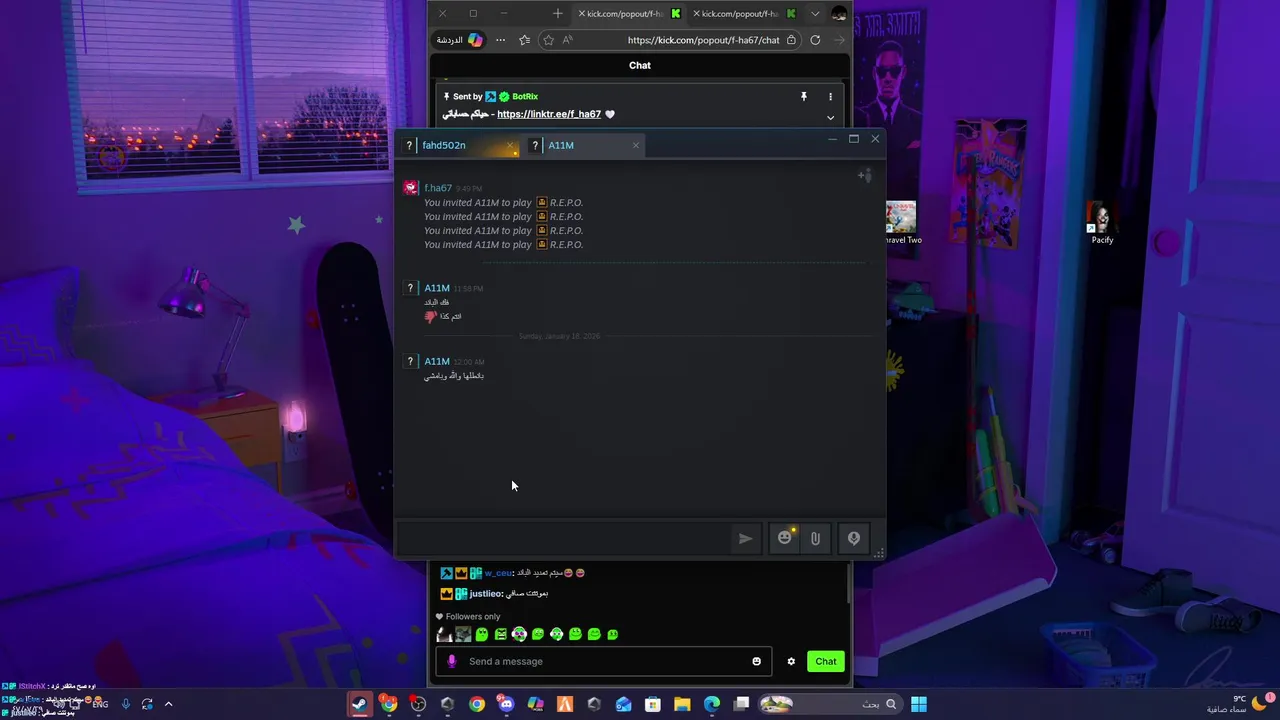Unpin the pinned message in Kick chat
The width and height of the screenshot is (1280, 720).
(803, 97)
